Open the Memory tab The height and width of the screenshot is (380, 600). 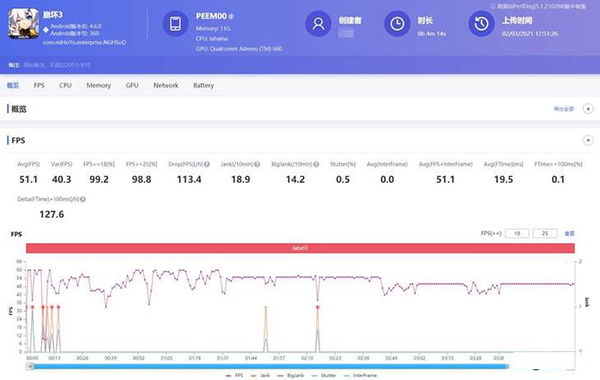(99, 85)
